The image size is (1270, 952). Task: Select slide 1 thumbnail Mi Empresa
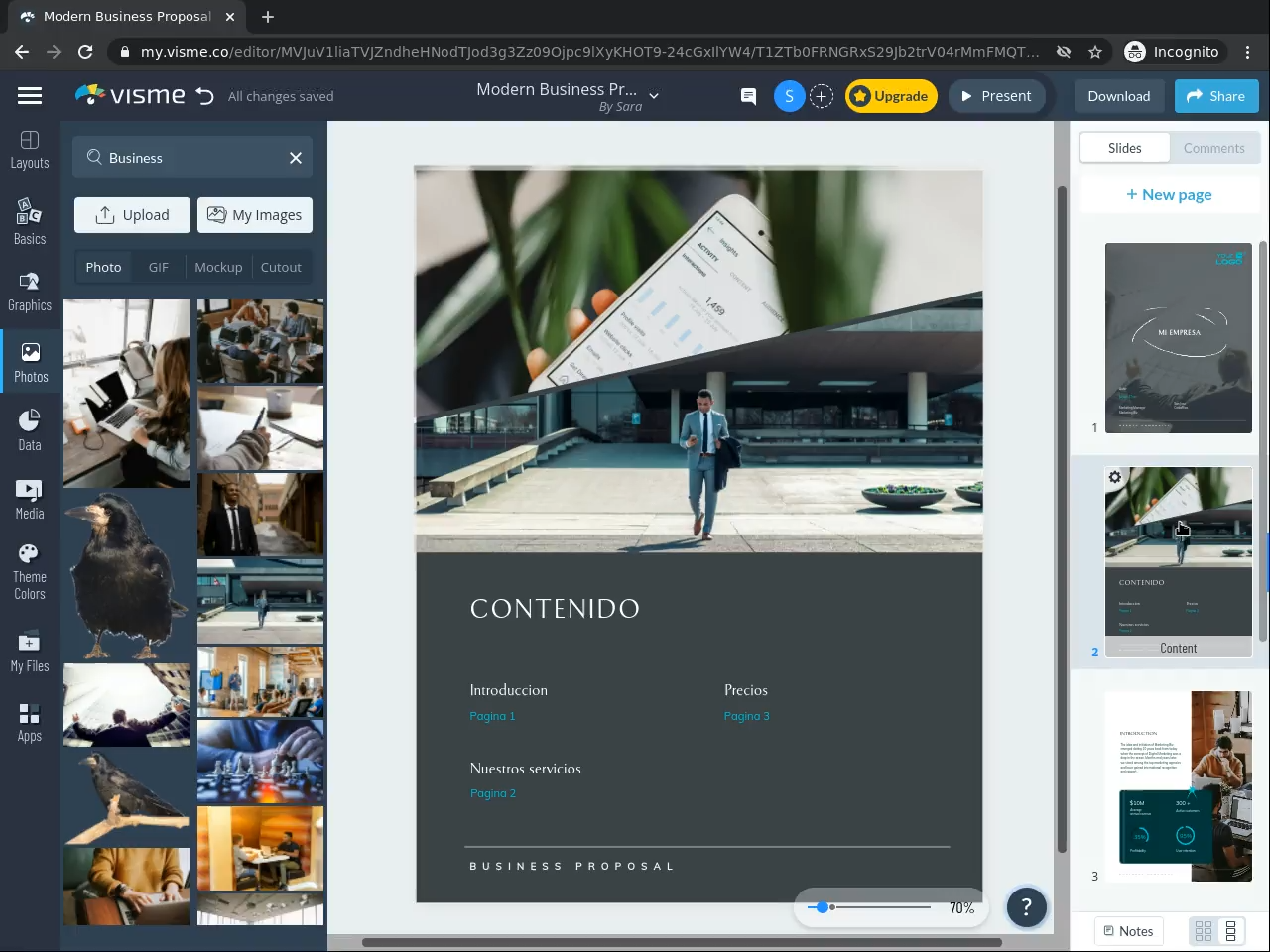(1179, 338)
